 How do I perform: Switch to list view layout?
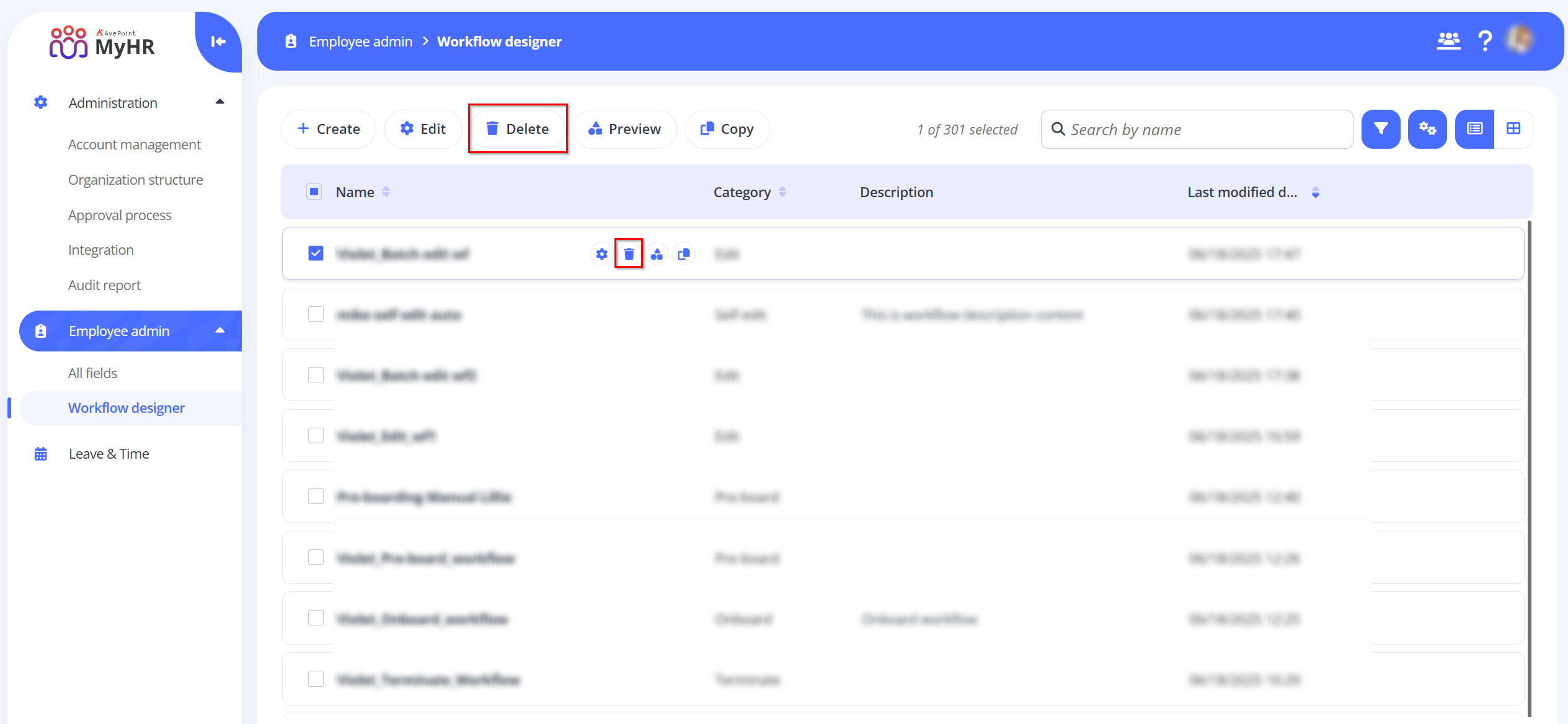(x=1474, y=129)
